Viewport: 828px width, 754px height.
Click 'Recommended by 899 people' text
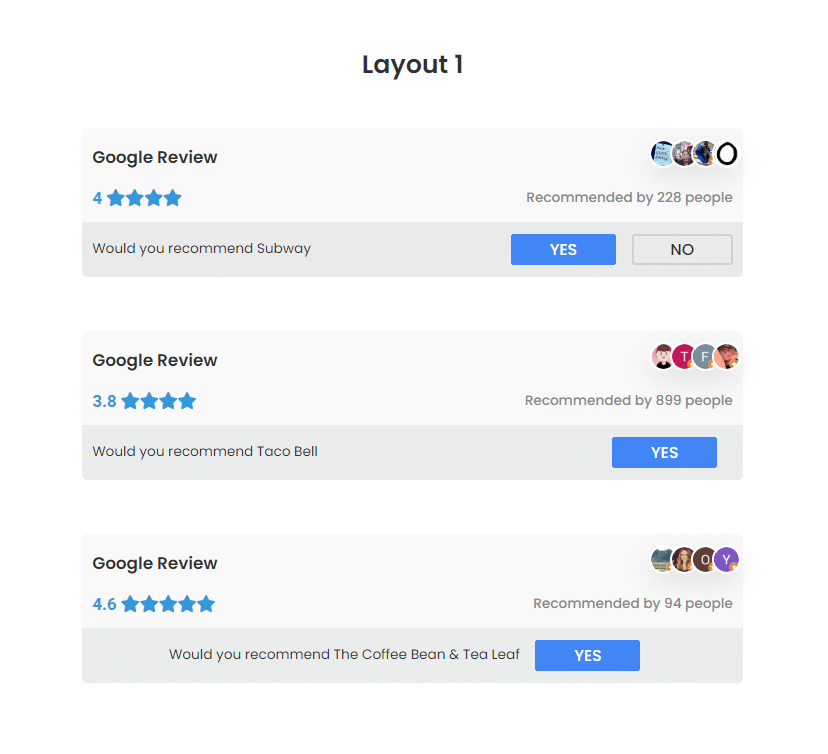point(628,400)
